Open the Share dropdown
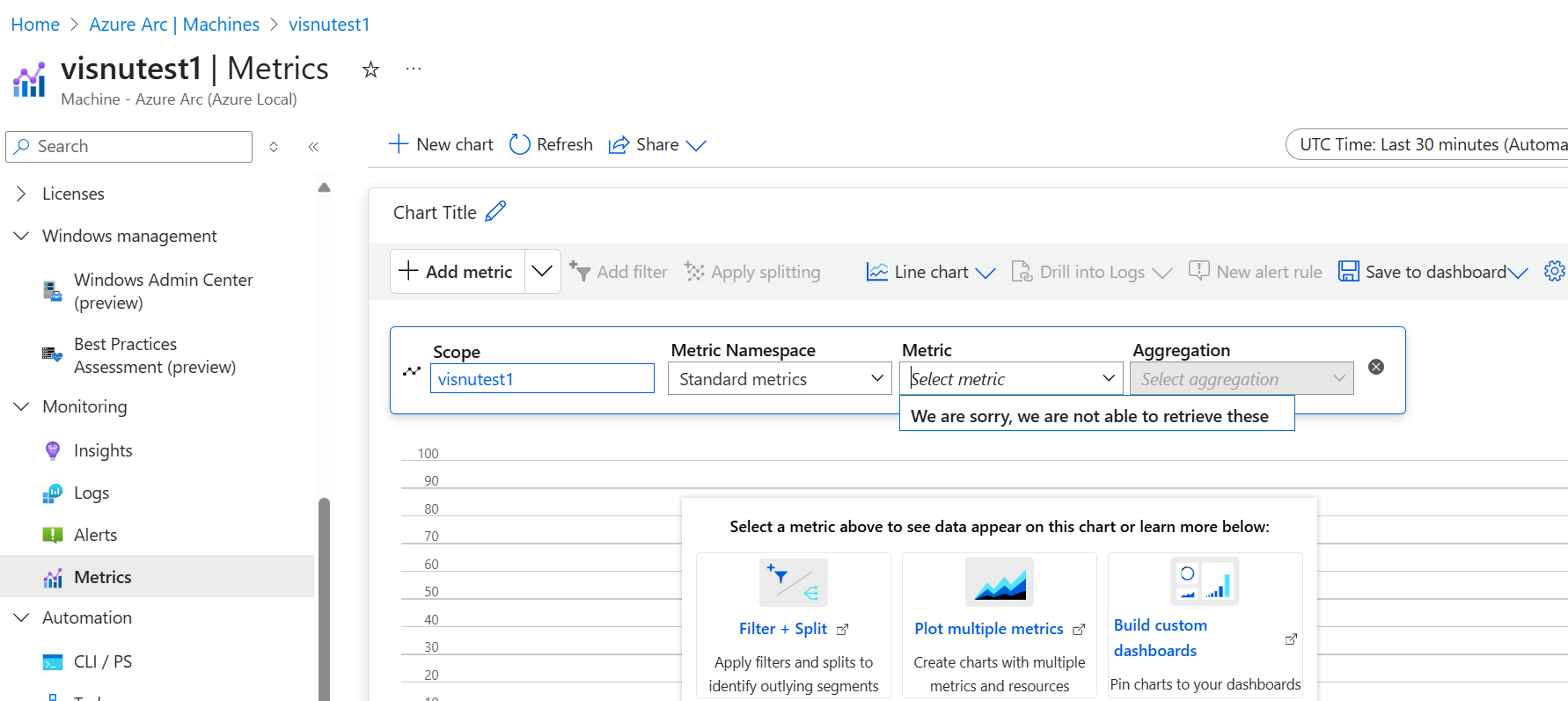The height and width of the screenshot is (701, 1568). coord(657,144)
